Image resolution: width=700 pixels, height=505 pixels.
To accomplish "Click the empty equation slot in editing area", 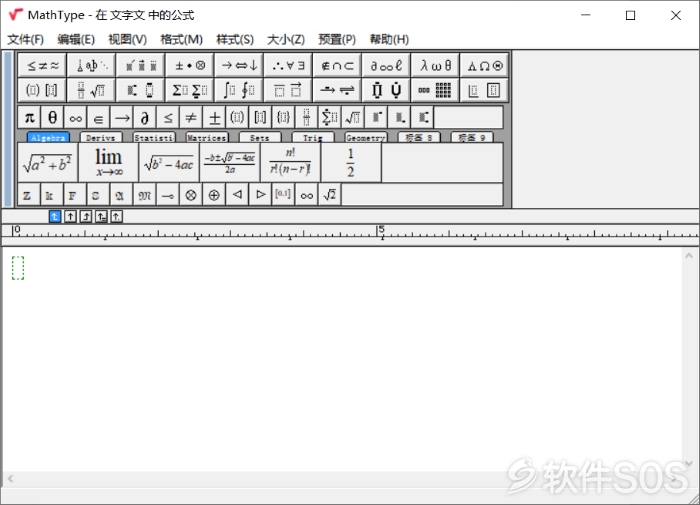I will point(18,268).
